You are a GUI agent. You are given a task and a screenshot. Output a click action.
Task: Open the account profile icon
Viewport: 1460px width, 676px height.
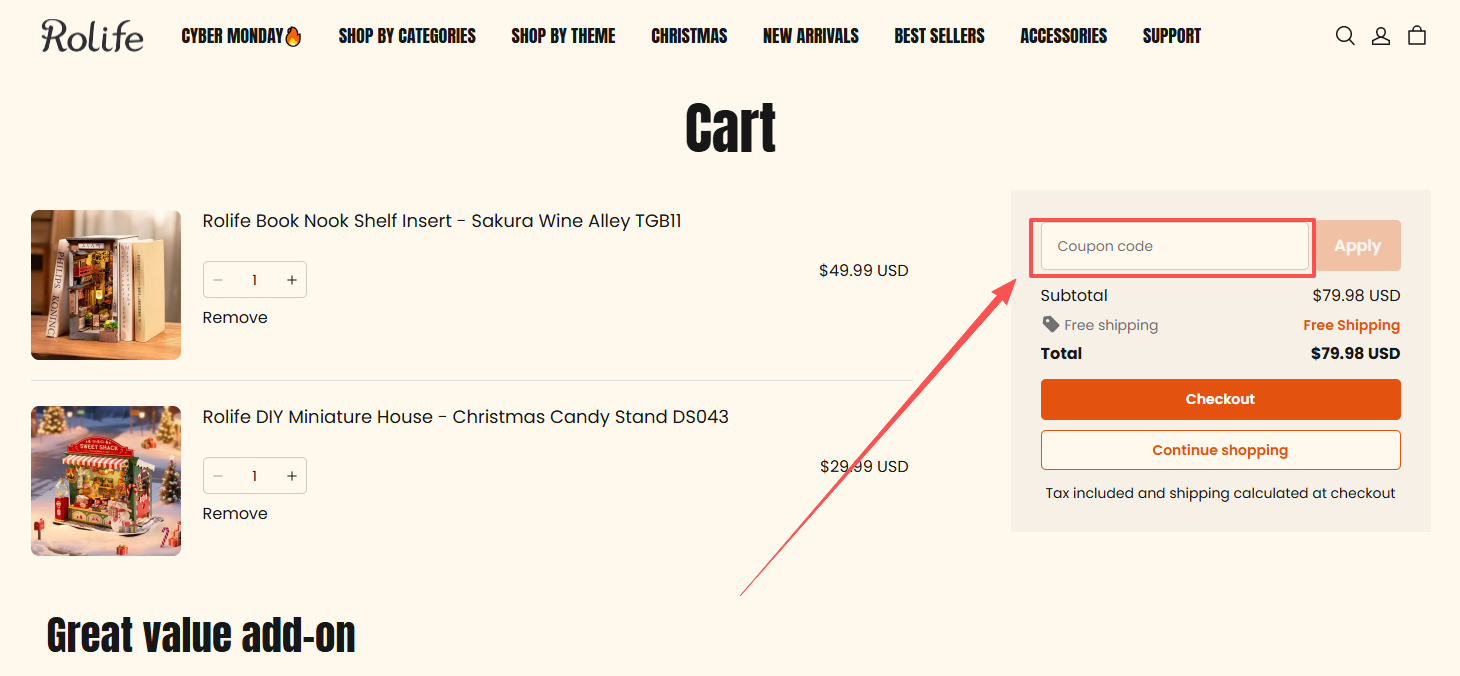[1381, 36]
